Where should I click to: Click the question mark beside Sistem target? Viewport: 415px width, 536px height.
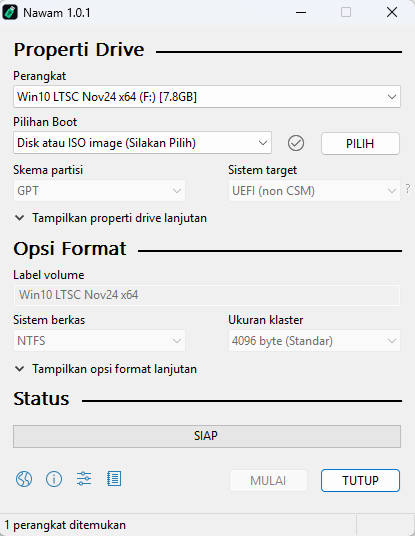coord(408,188)
